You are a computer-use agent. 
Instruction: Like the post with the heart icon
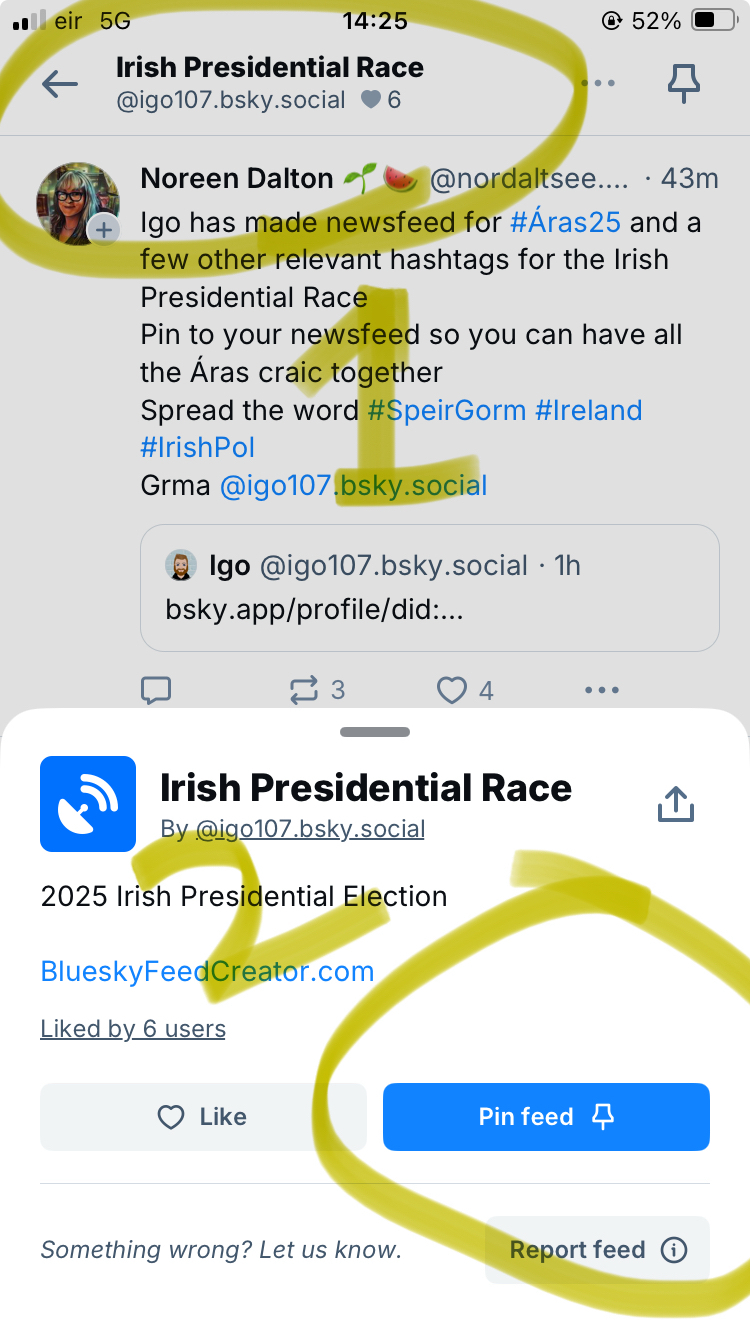point(453,690)
